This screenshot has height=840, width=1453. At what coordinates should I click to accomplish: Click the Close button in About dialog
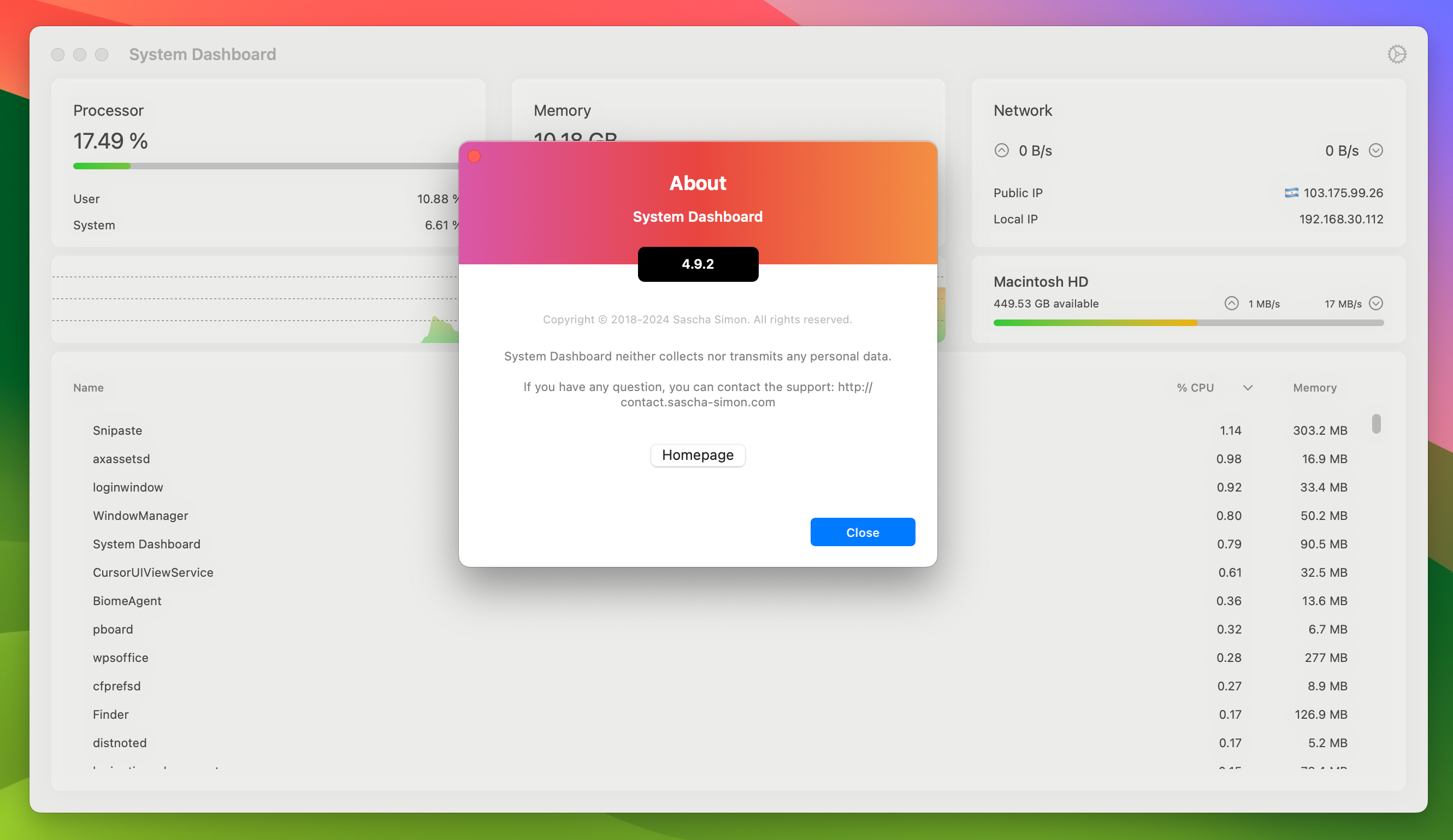tap(862, 531)
